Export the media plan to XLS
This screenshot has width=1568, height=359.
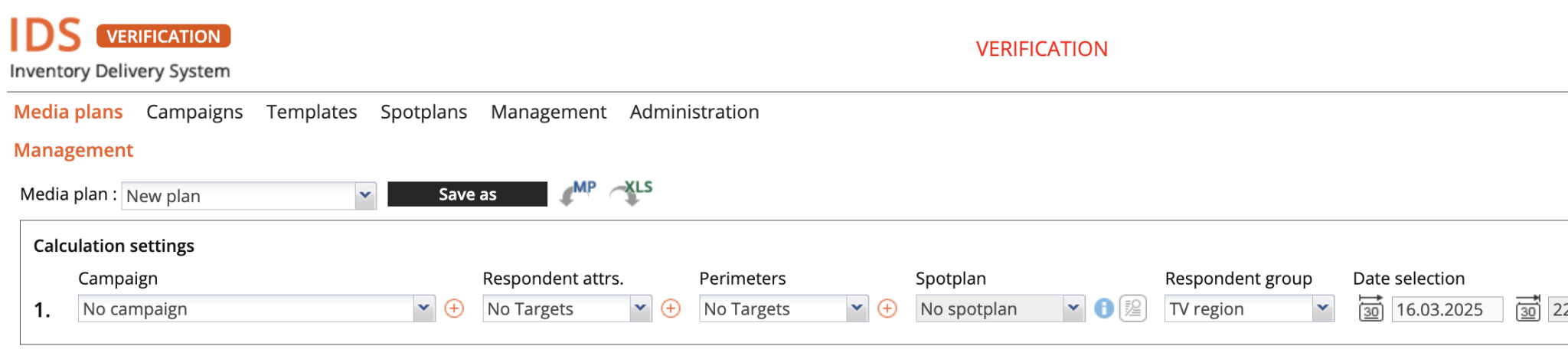coord(632,193)
